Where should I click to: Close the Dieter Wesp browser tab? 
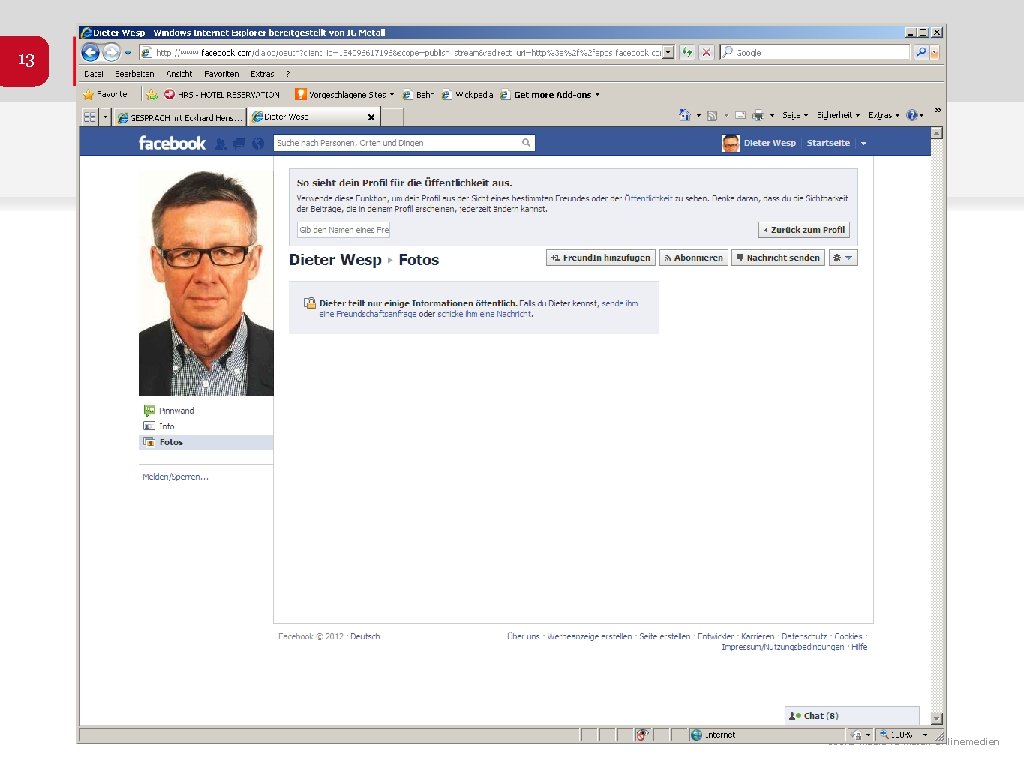[x=371, y=117]
